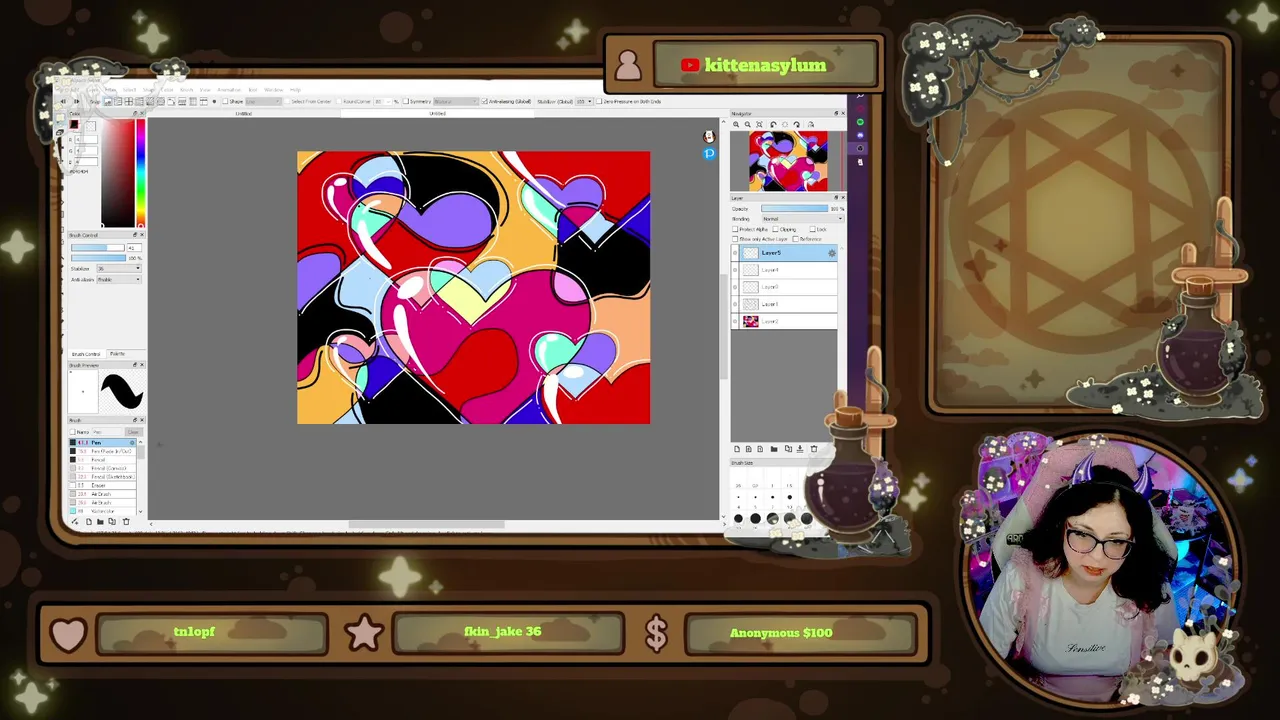The height and width of the screenshot is (720, 1280).
Task: Select the circle snap icon
Action: [160, 102]
